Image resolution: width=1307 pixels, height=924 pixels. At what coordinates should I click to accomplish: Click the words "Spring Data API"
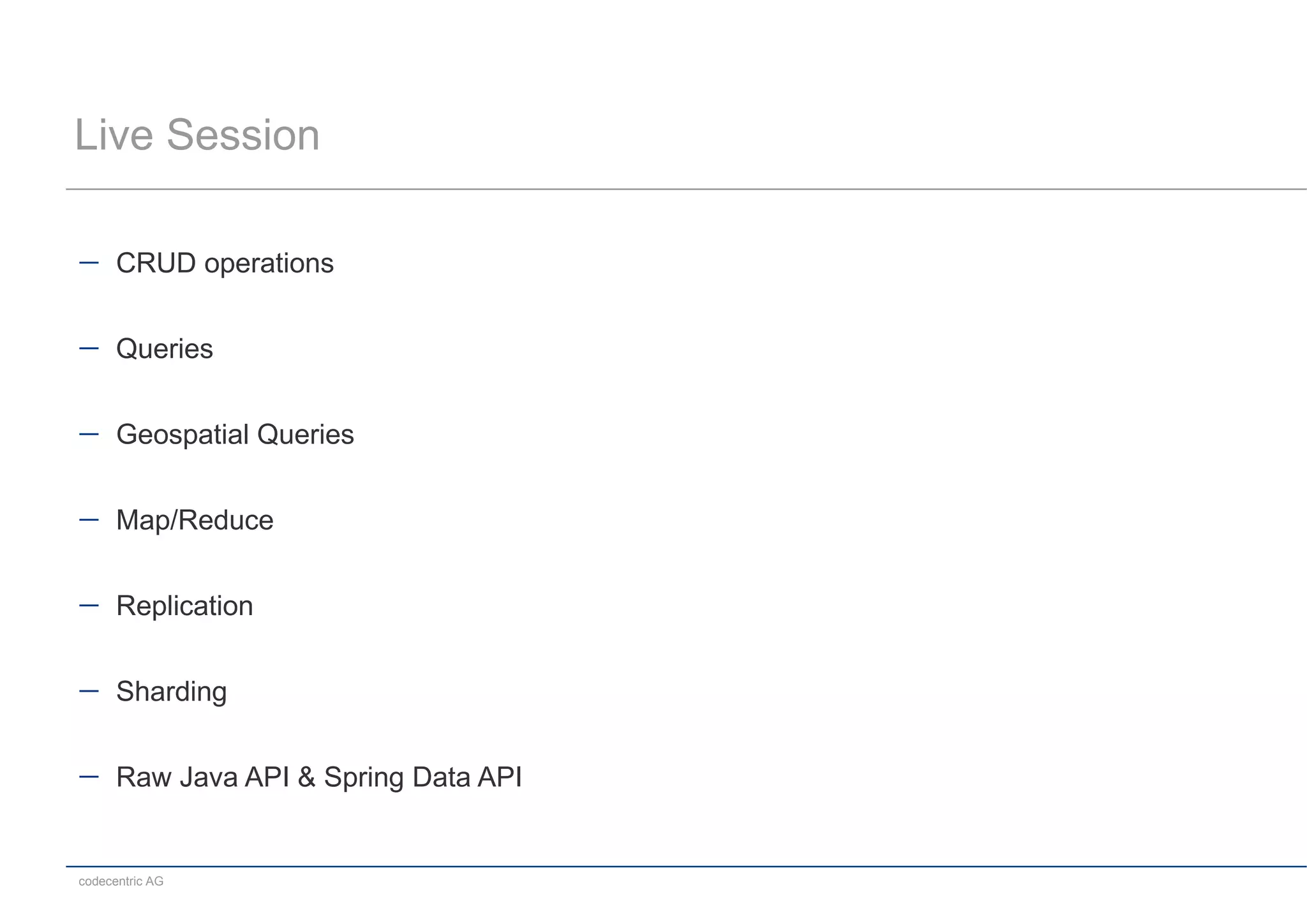click(422, 777)
